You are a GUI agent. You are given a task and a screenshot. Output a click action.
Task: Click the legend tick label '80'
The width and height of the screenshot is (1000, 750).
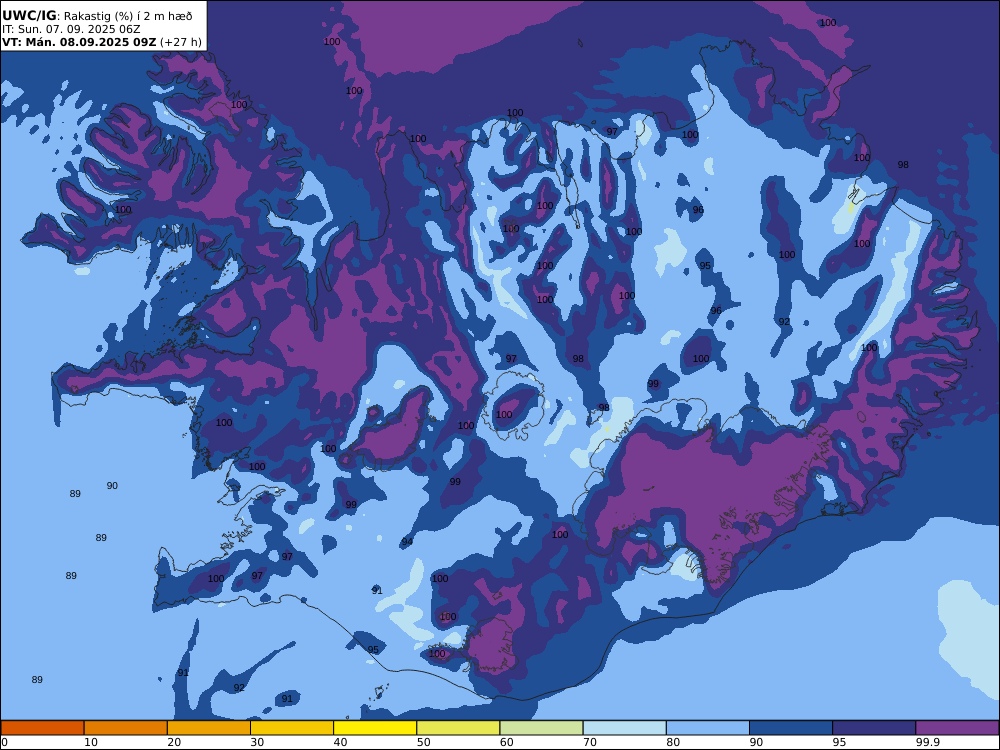pyautogui.click(x=673, y=742)
